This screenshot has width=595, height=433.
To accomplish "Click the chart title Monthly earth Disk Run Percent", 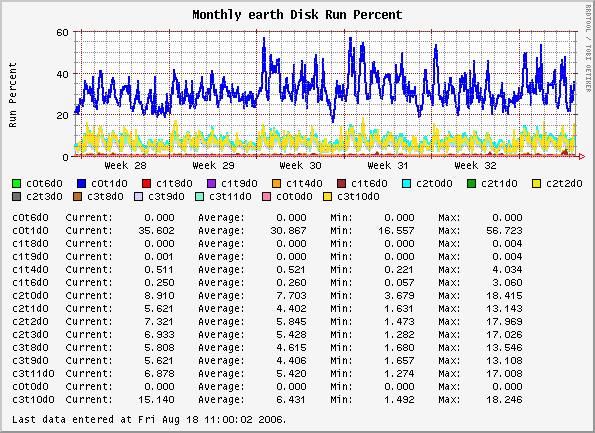I will tap(297, 15).
